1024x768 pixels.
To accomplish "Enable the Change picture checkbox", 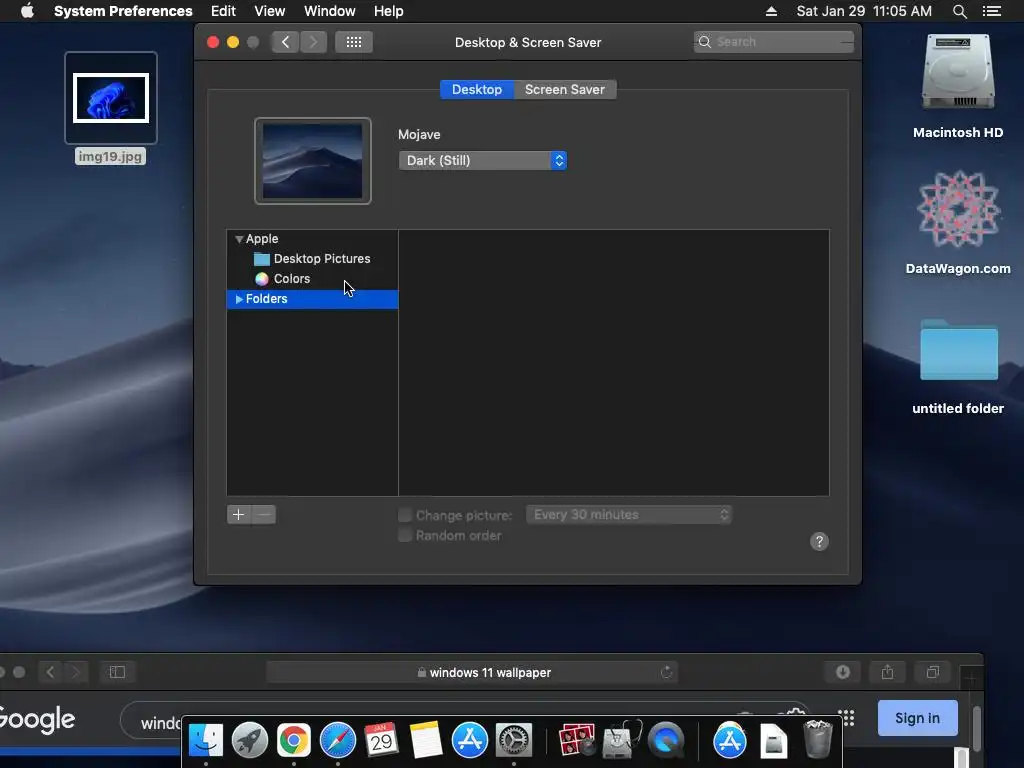I will tap(405, 515).
